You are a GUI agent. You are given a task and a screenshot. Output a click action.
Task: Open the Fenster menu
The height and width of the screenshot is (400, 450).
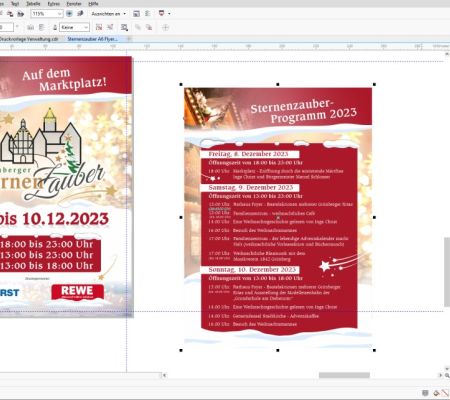point(74,4)
